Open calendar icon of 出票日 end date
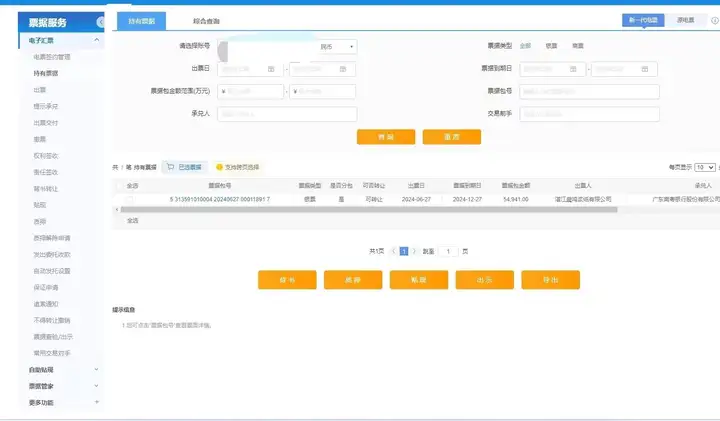The height and width of the screenshot is (421, 720). tap(343, 69)
